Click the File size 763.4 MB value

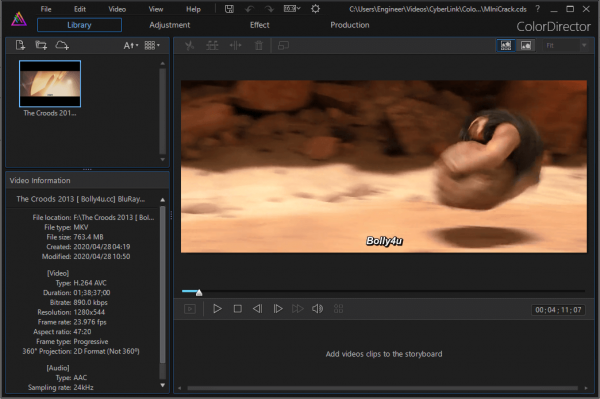[88, 237]
